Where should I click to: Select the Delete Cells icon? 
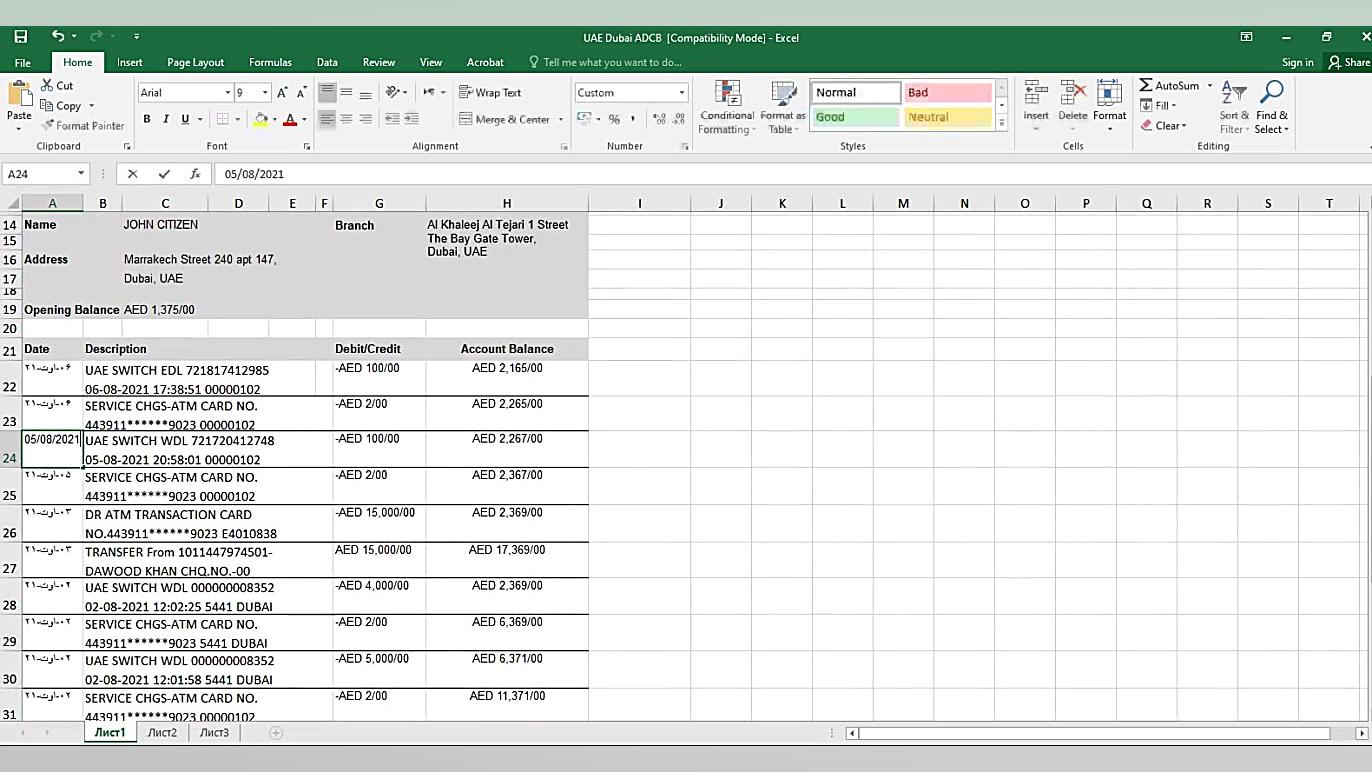click(x=1072, y=107)
